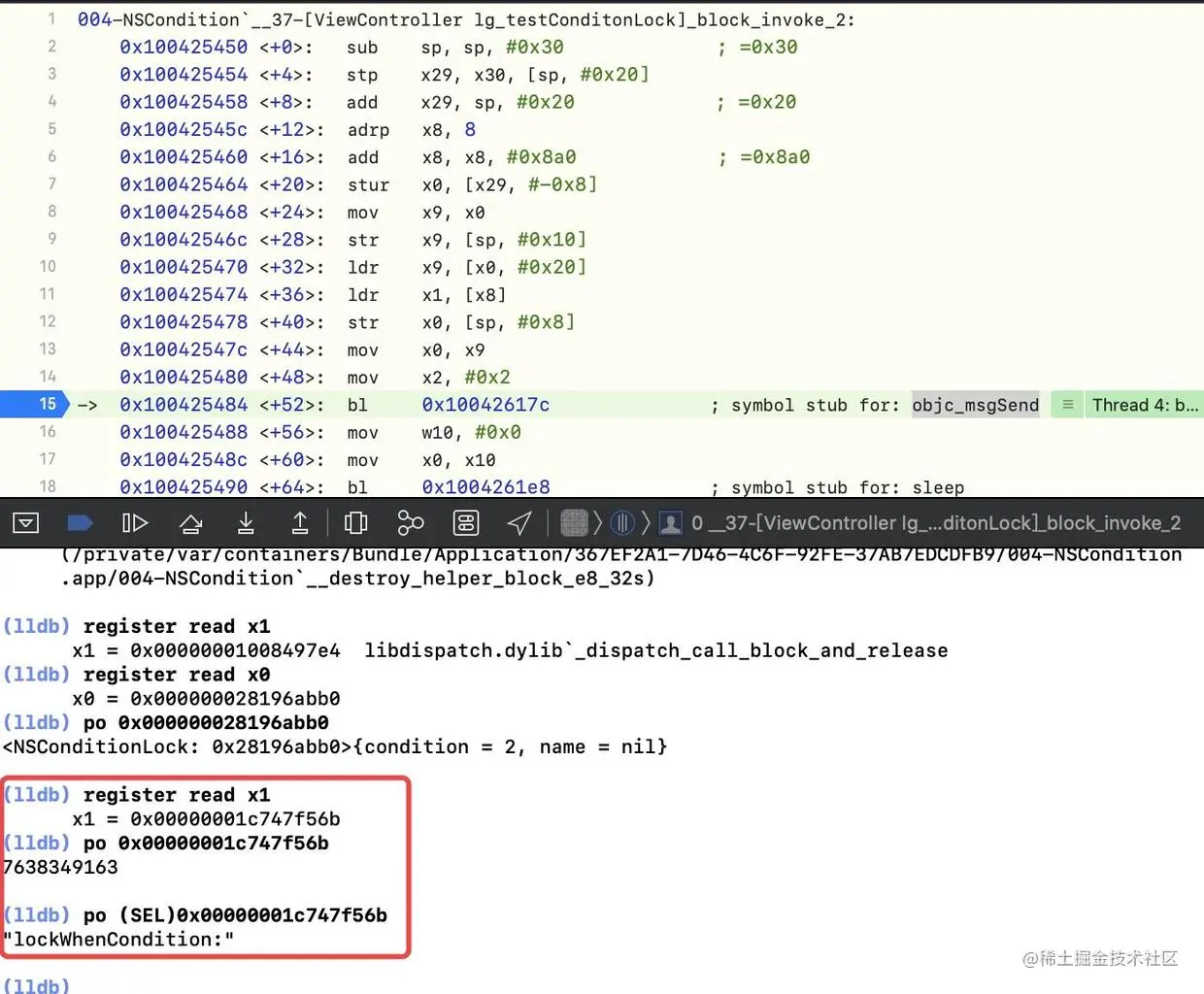Viewport: 1204px width, 994px height.
Task: Click the __destroy_helper_block_e8_32s console line
Action: [x=357, y=578]
